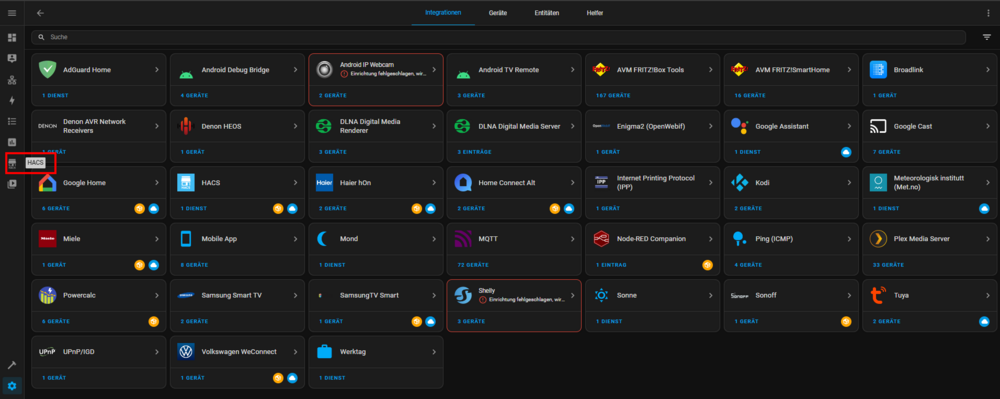Screen dimensions: 1000x399
Task: Open the Logbook list sidebar icon
Action: pos(11,121)
